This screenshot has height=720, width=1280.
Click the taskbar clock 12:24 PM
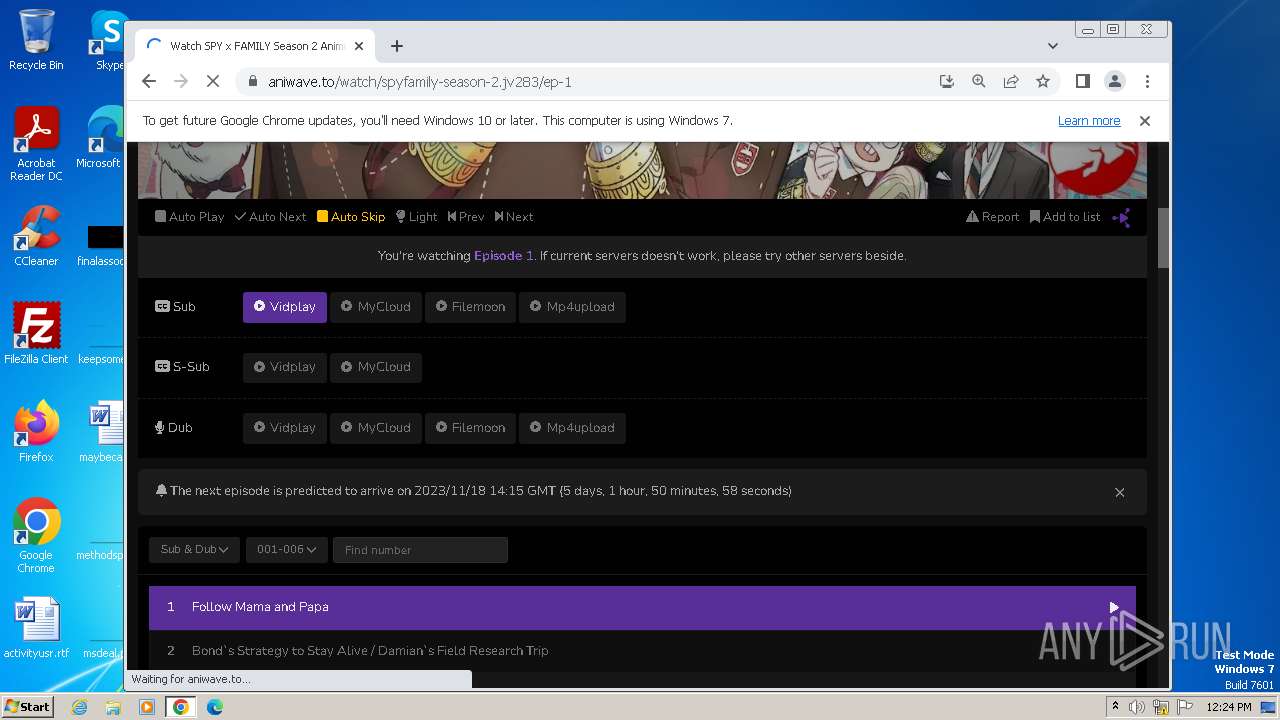pos(1228,707)
